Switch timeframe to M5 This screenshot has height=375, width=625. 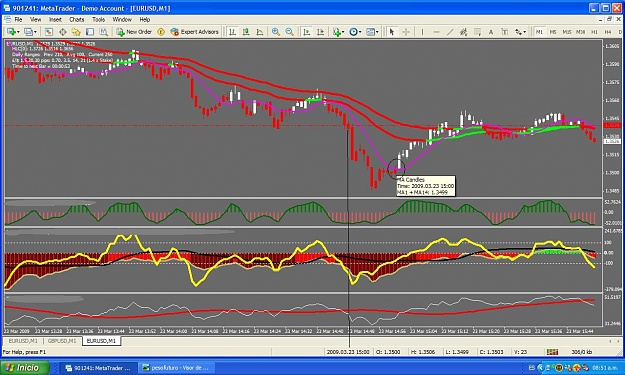[553, 32]
